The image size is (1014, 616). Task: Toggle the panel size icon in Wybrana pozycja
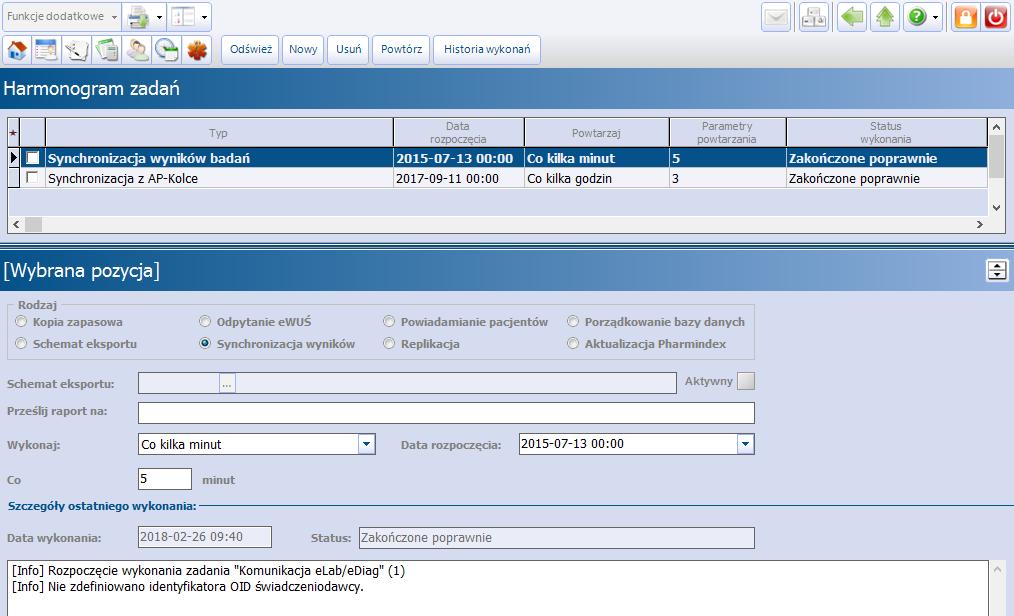[x=997, y=270]
